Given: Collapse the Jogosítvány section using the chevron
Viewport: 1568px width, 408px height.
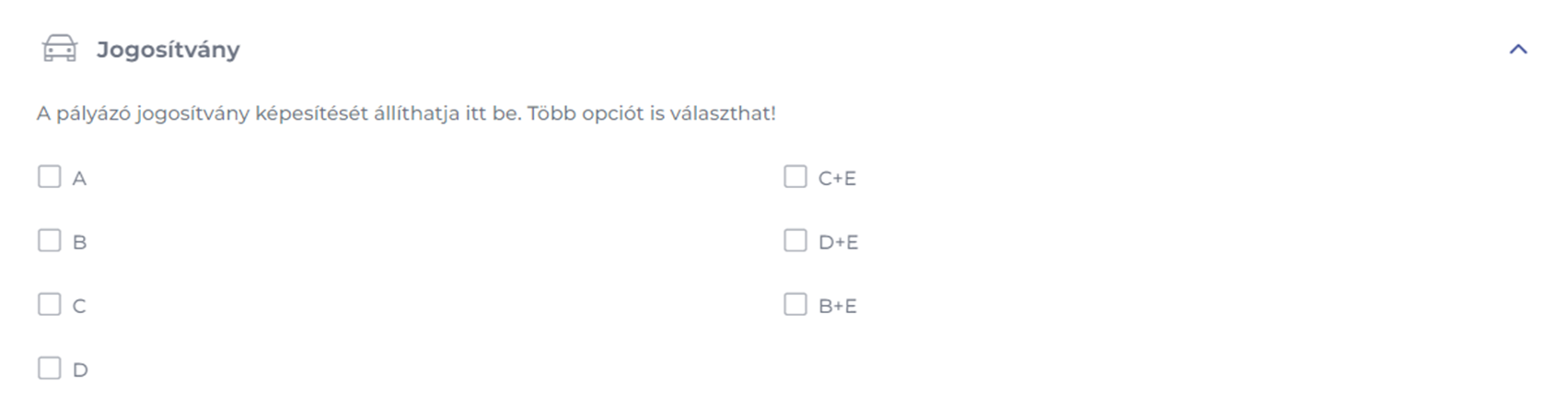Looking at the screenshot, I should point(1518,50).
